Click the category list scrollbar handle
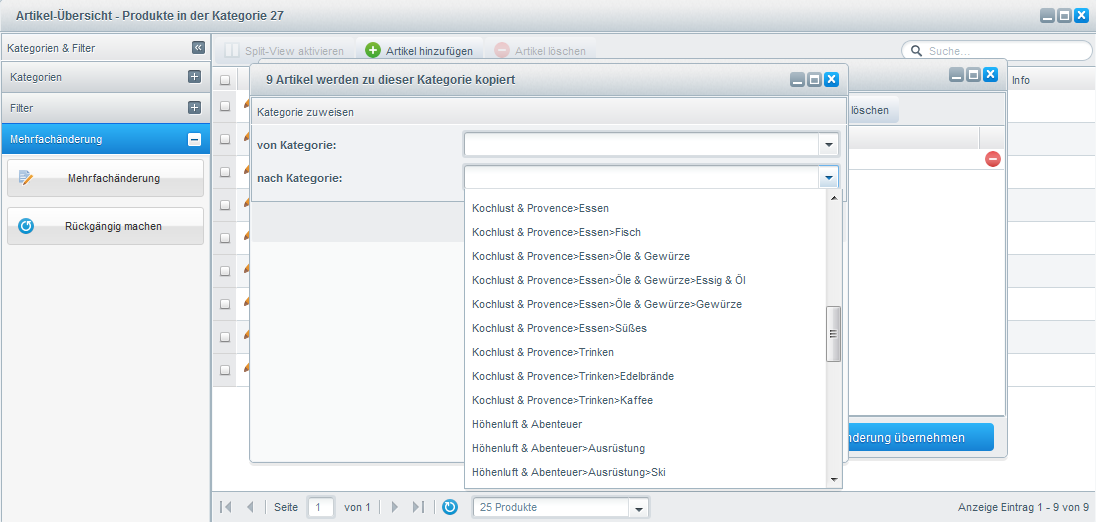Screen dimensions: 1096x522 pyautogui.click(x=832, y=334)
